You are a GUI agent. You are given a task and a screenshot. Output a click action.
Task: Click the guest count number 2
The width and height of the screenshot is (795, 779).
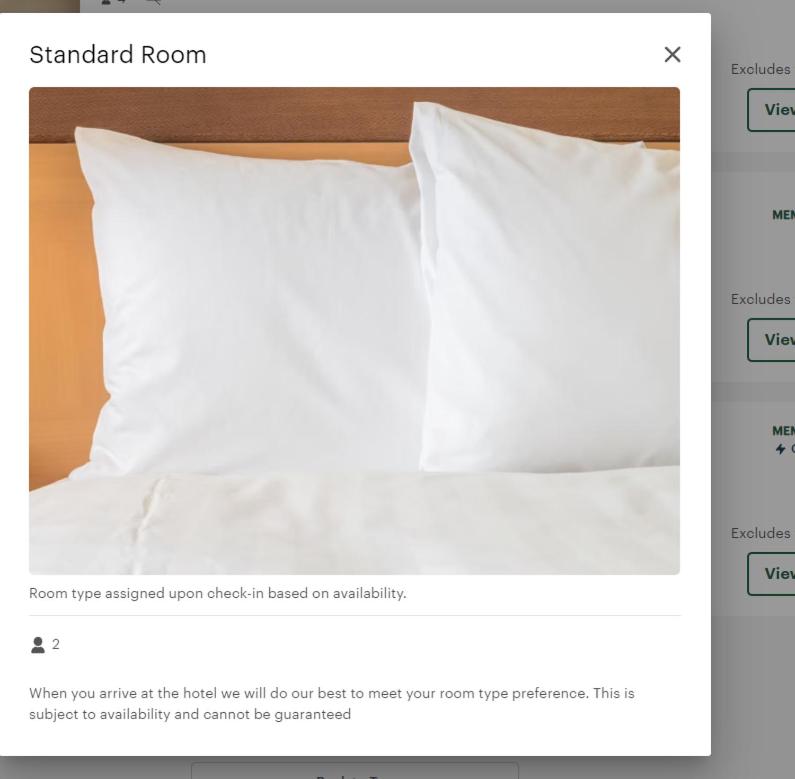click(56, 644)
